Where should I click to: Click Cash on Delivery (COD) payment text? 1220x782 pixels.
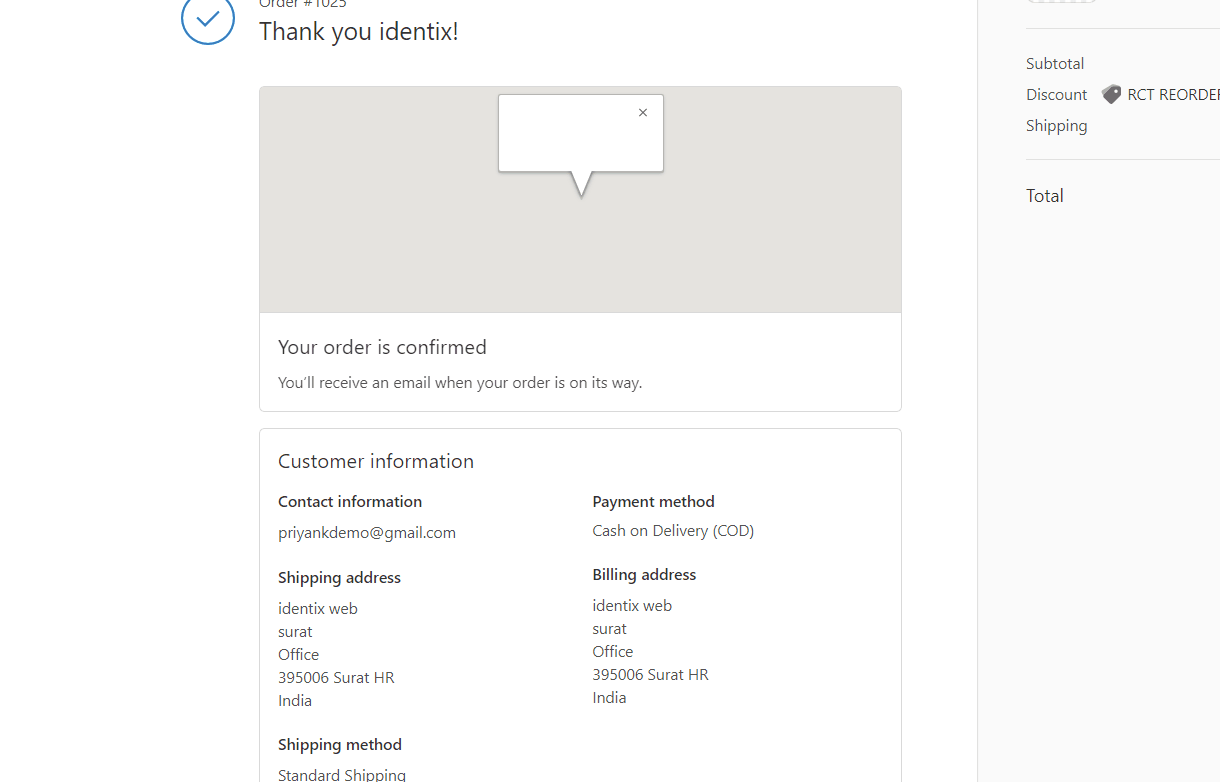[673, 531]
